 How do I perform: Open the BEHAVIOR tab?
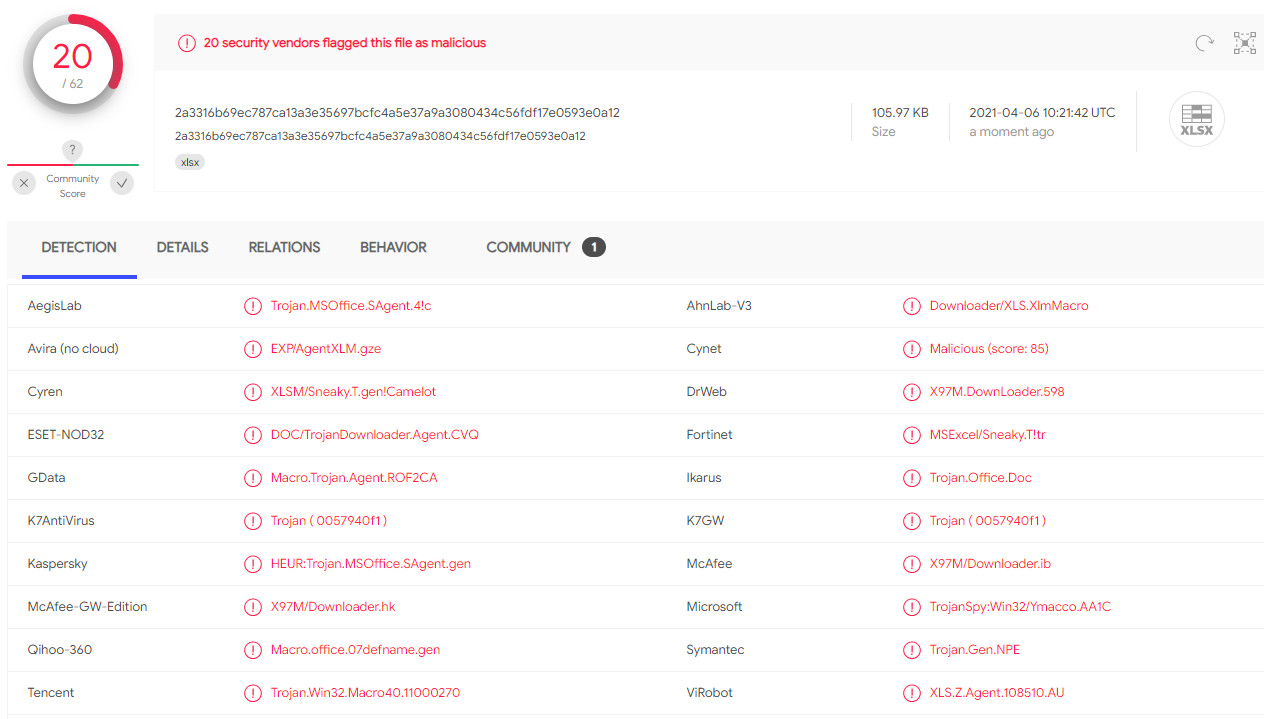[393, 247]
